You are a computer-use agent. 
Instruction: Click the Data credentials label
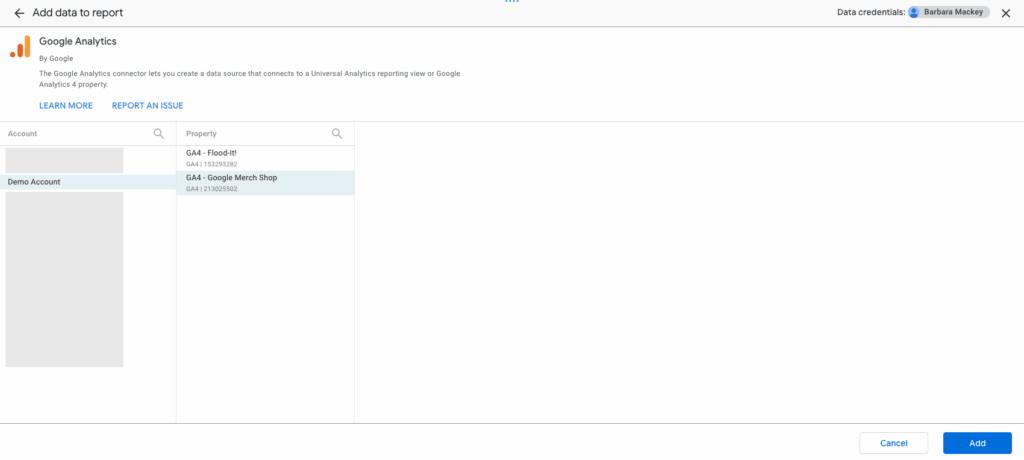pos(870,13)
